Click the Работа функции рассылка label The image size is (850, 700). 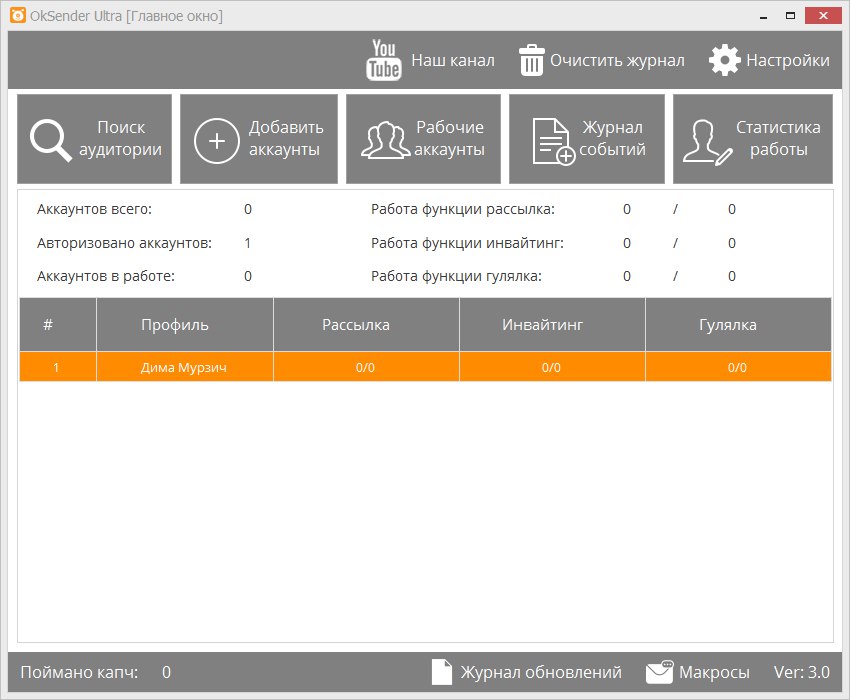click(x=463, y=209)
